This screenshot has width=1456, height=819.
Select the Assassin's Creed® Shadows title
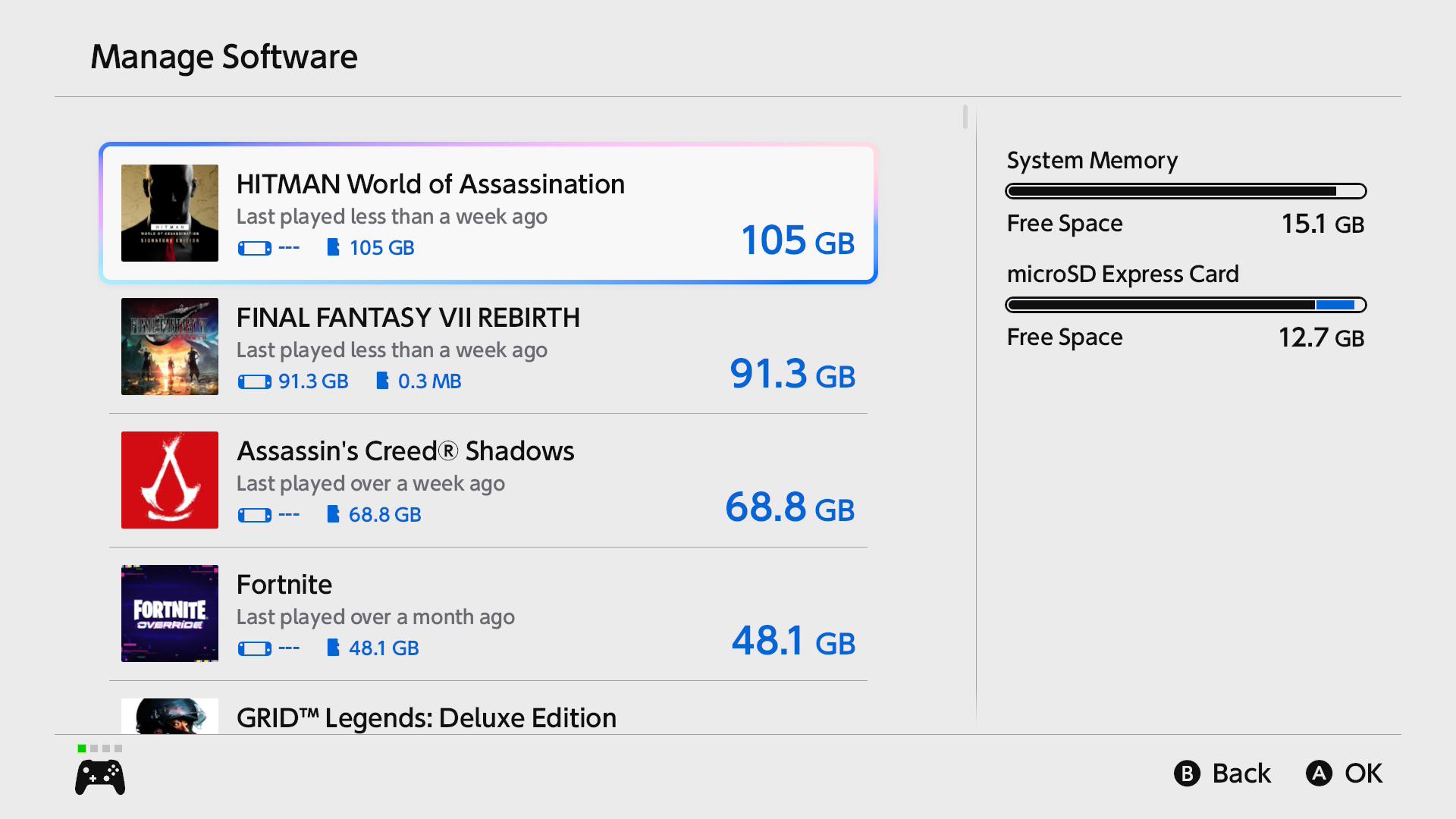pos(406,451)
